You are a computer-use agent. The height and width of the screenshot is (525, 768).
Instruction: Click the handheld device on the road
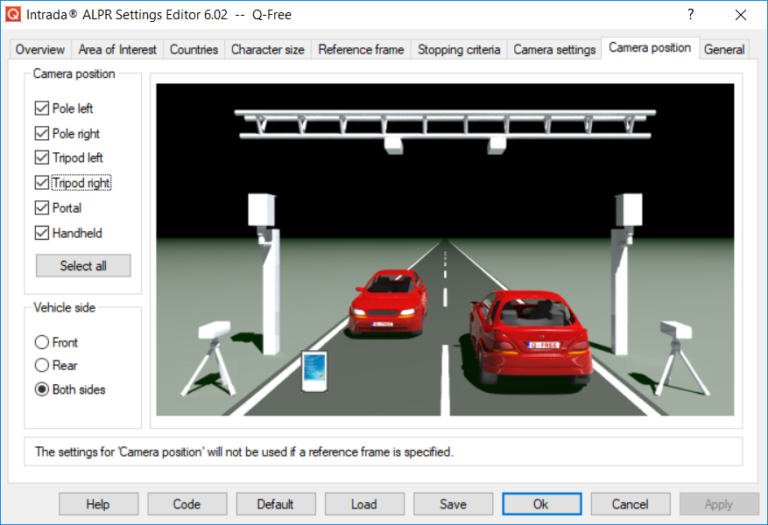pos(314,370)
